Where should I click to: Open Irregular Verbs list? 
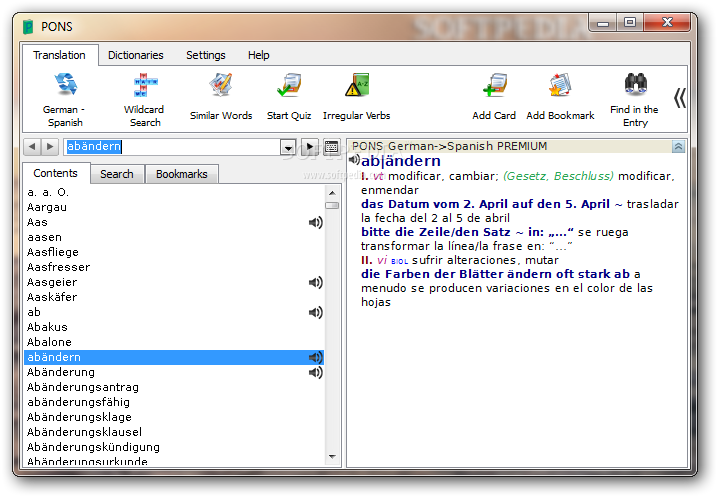[356, 97]
